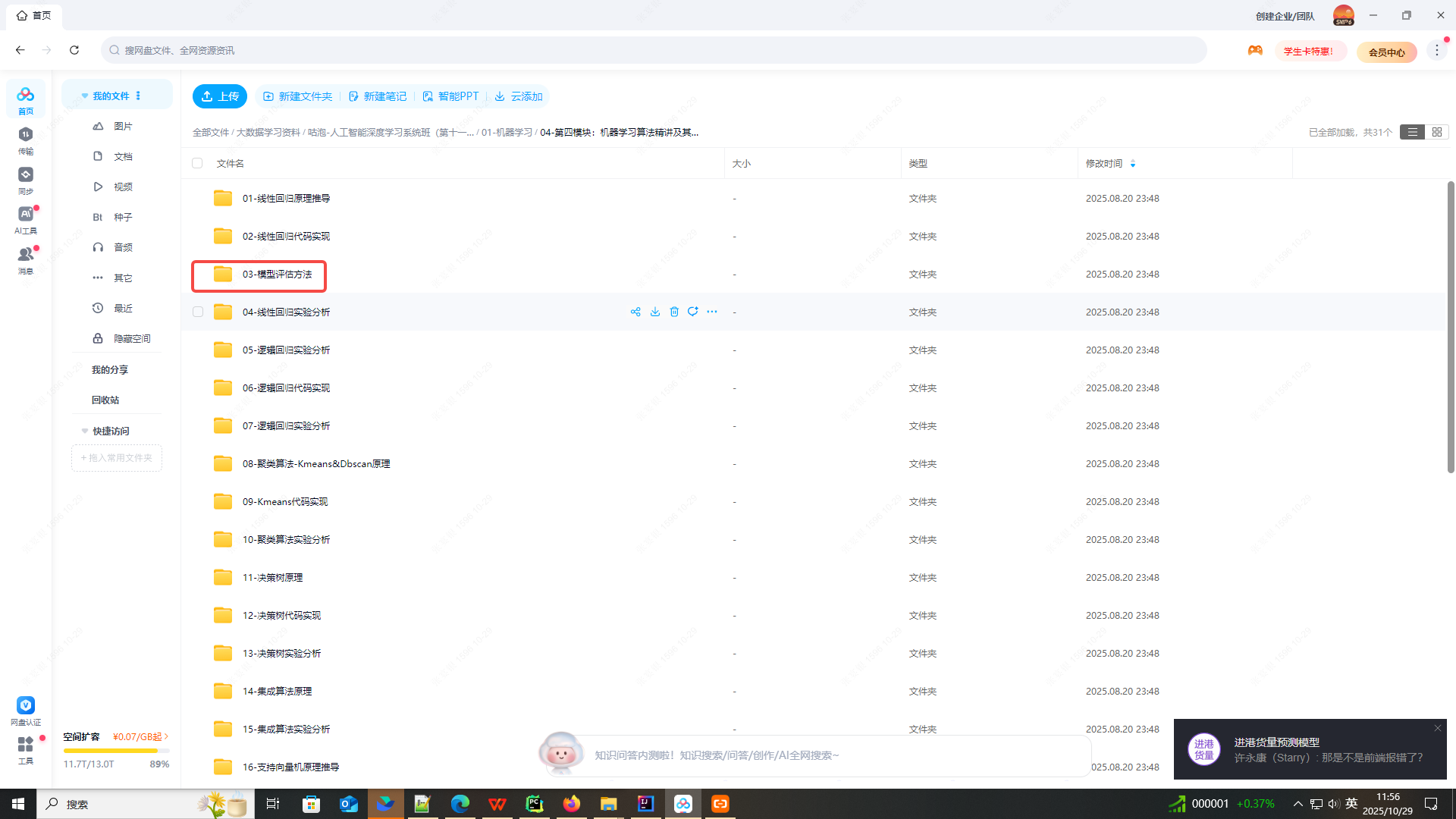Screen dimensions: 1456x819
Task: Click trash delete icon on hovered row
Action: [674, 312]
